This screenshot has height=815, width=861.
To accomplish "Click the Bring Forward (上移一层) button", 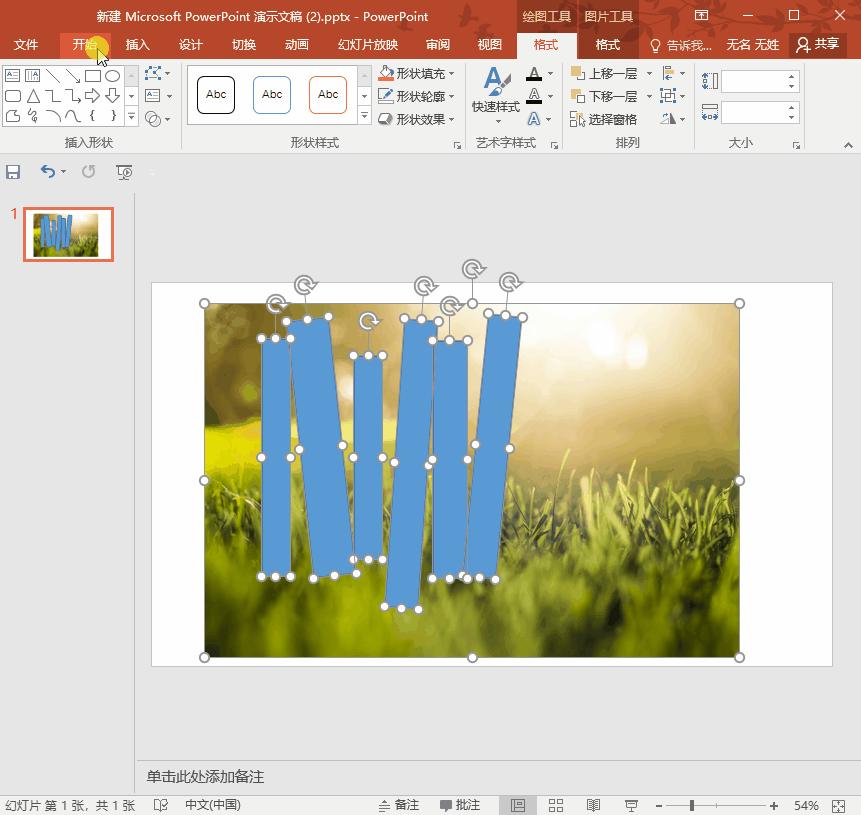I will pyautogui.click(x=605, y=74).
